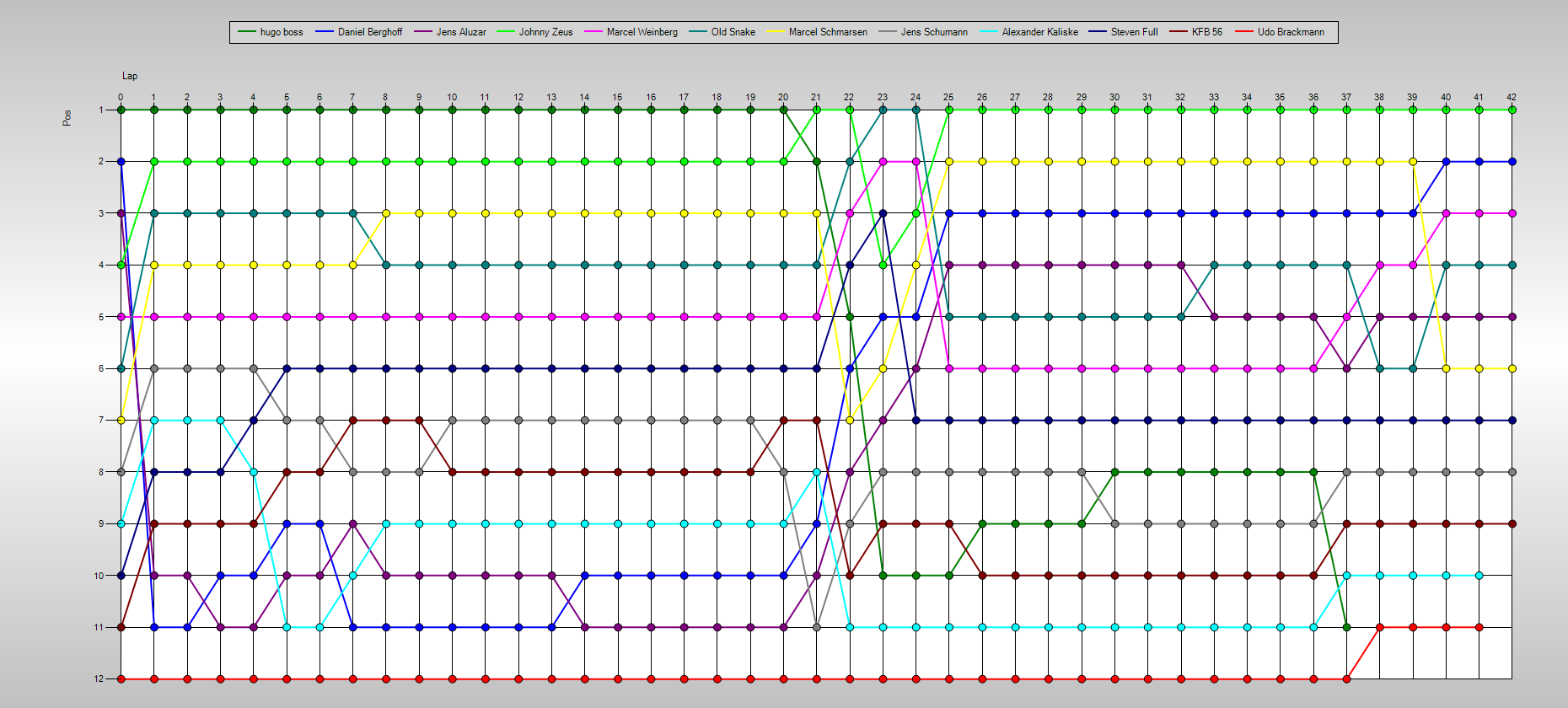Select Udo Brackmann marker at lap 38, position 11
Viewport: 1568px width, 708px height.
point(1379,627)
